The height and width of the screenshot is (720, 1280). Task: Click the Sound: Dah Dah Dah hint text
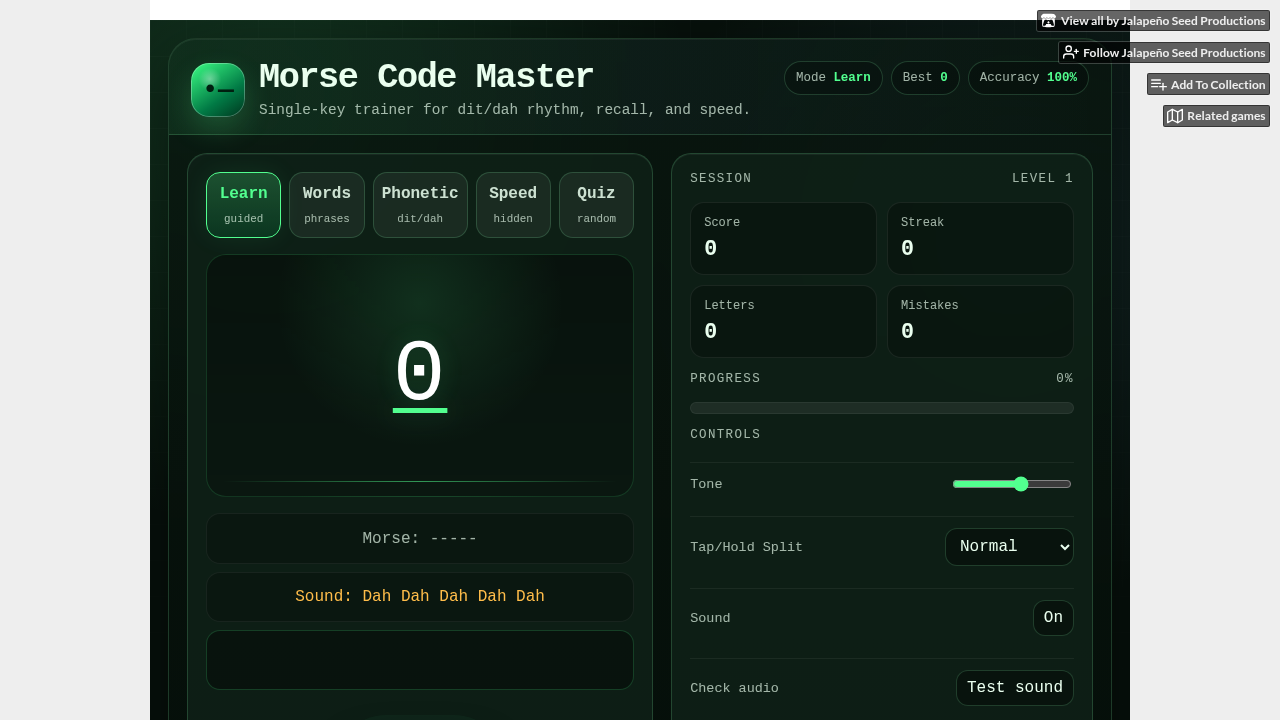(x=420, y=597)
